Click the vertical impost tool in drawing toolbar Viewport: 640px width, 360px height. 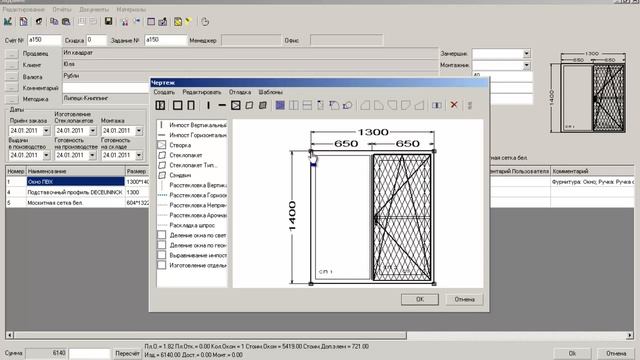(208, 105)
